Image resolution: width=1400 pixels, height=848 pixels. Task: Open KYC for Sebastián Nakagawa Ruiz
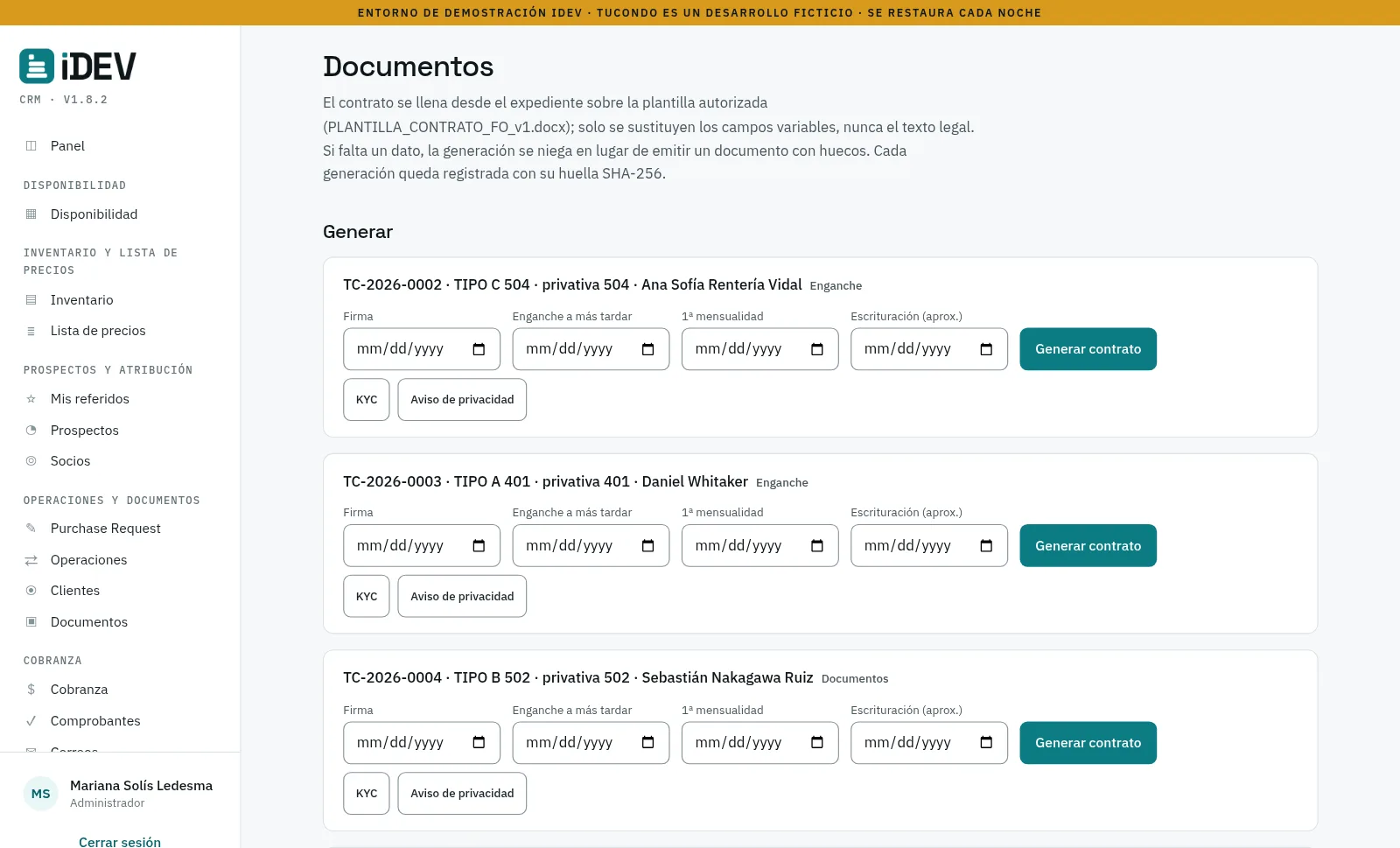coord(367,794)
